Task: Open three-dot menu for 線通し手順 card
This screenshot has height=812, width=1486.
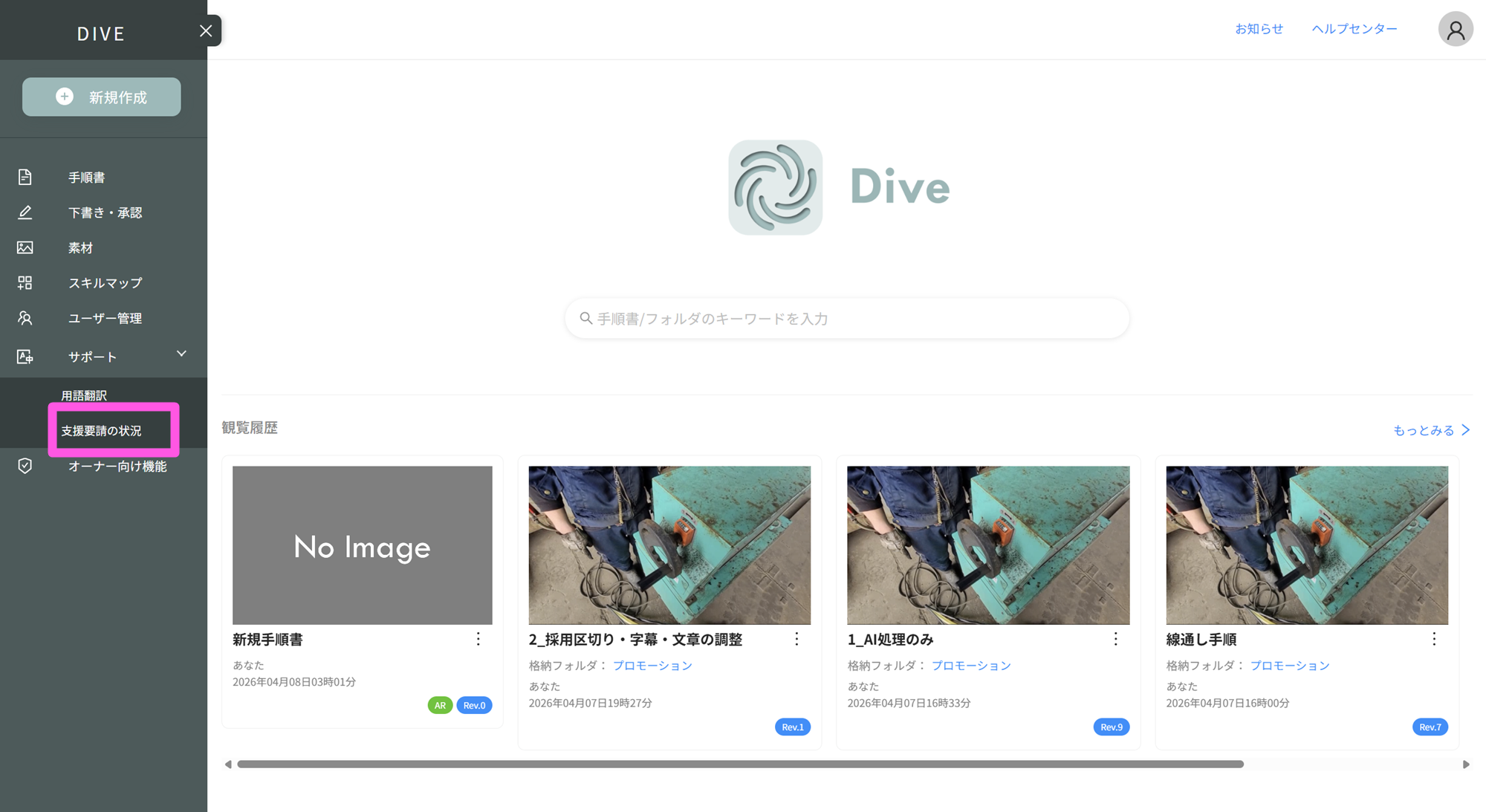Action: tap(1434, 639)
